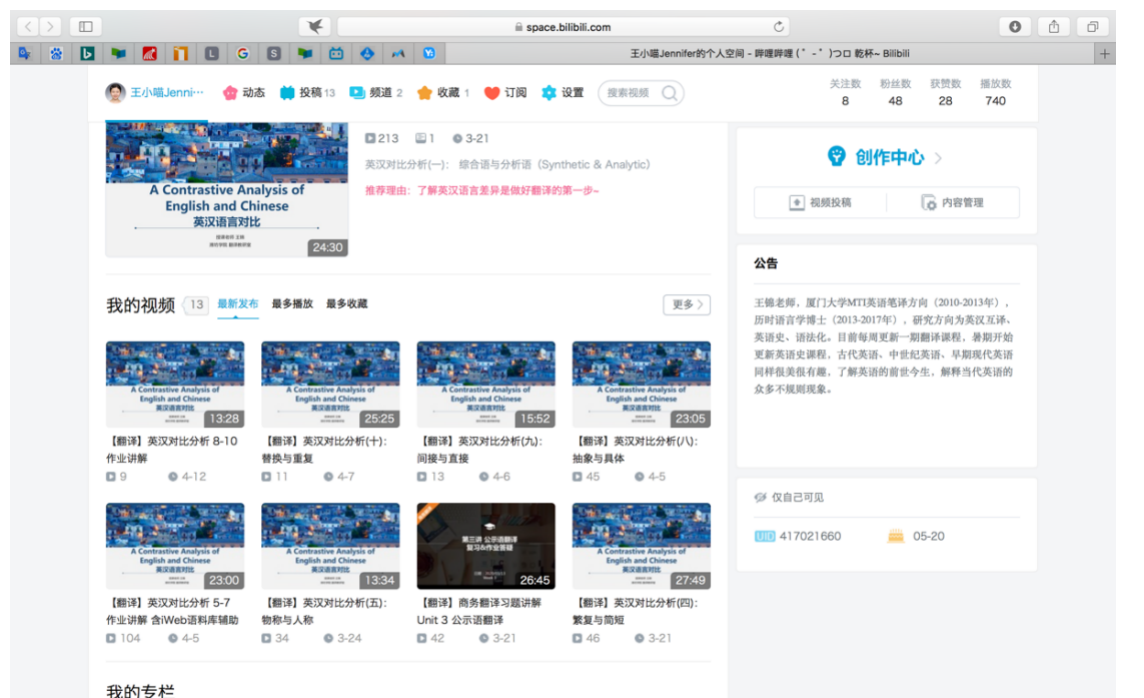Viewport: 1144px width, 698px height.
Task: Open the Baidu paw favorites icon
Action: click(x=56, y=53)
